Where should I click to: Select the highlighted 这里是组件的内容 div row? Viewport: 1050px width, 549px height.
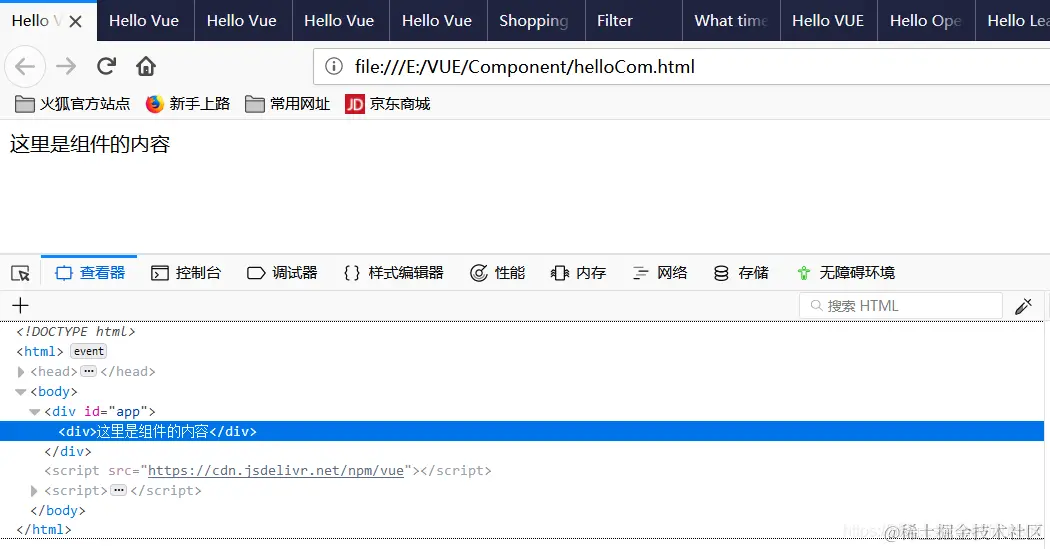522,432
